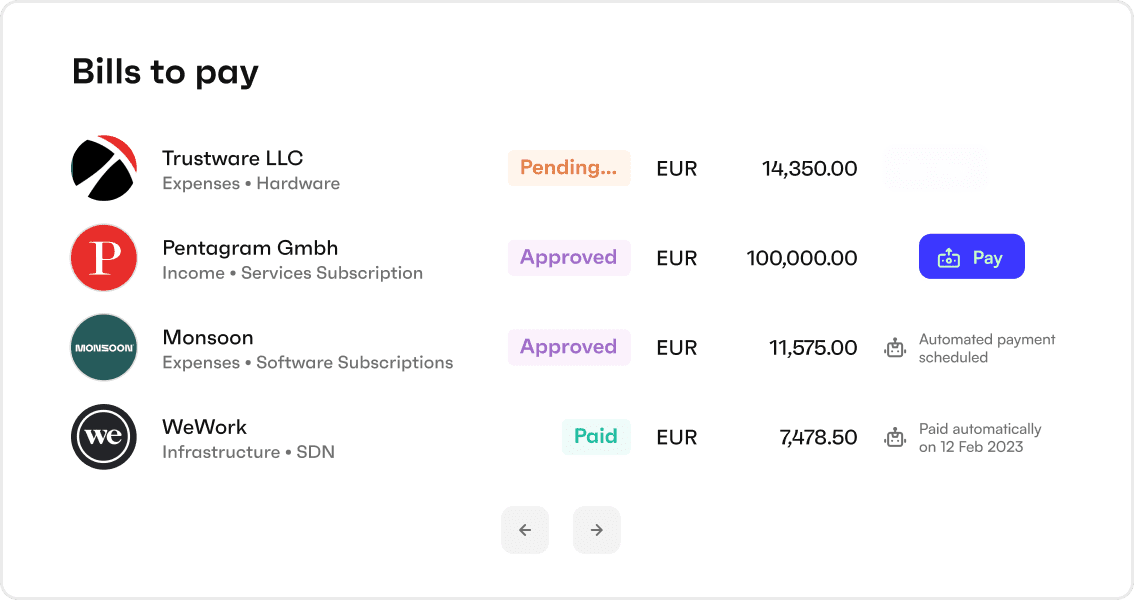Click the Pending status badge
Viewport: 1134px width, 600px height.
568,168
